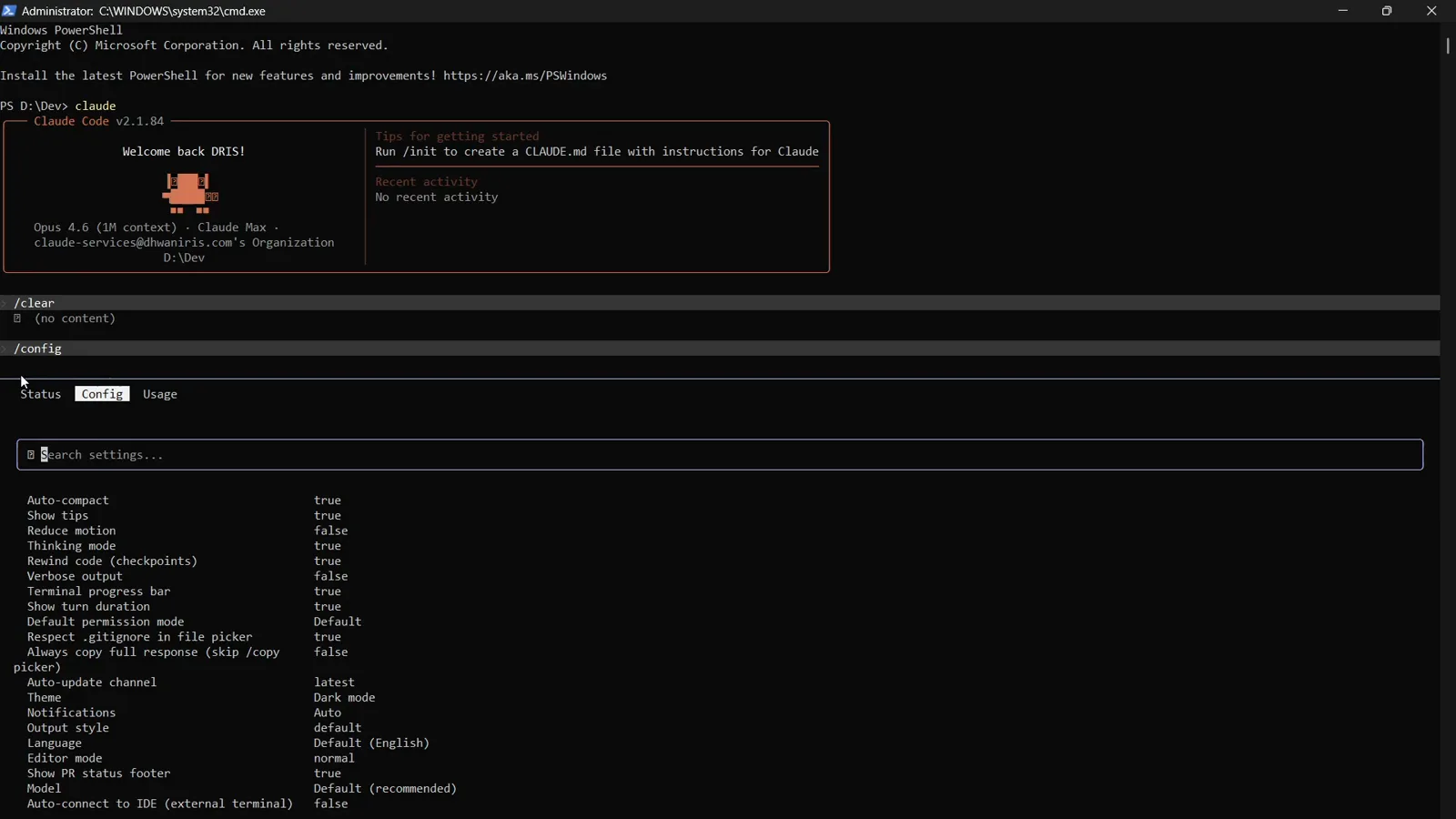Click the PowerShell icon in title bar
This screenshot has height=819, width=1456.
coord(9,11)
